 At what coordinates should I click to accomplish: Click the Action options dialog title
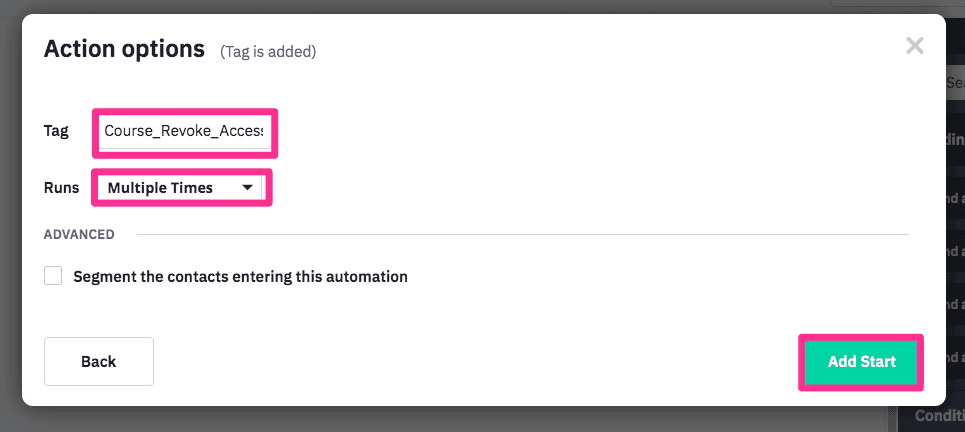124,49
